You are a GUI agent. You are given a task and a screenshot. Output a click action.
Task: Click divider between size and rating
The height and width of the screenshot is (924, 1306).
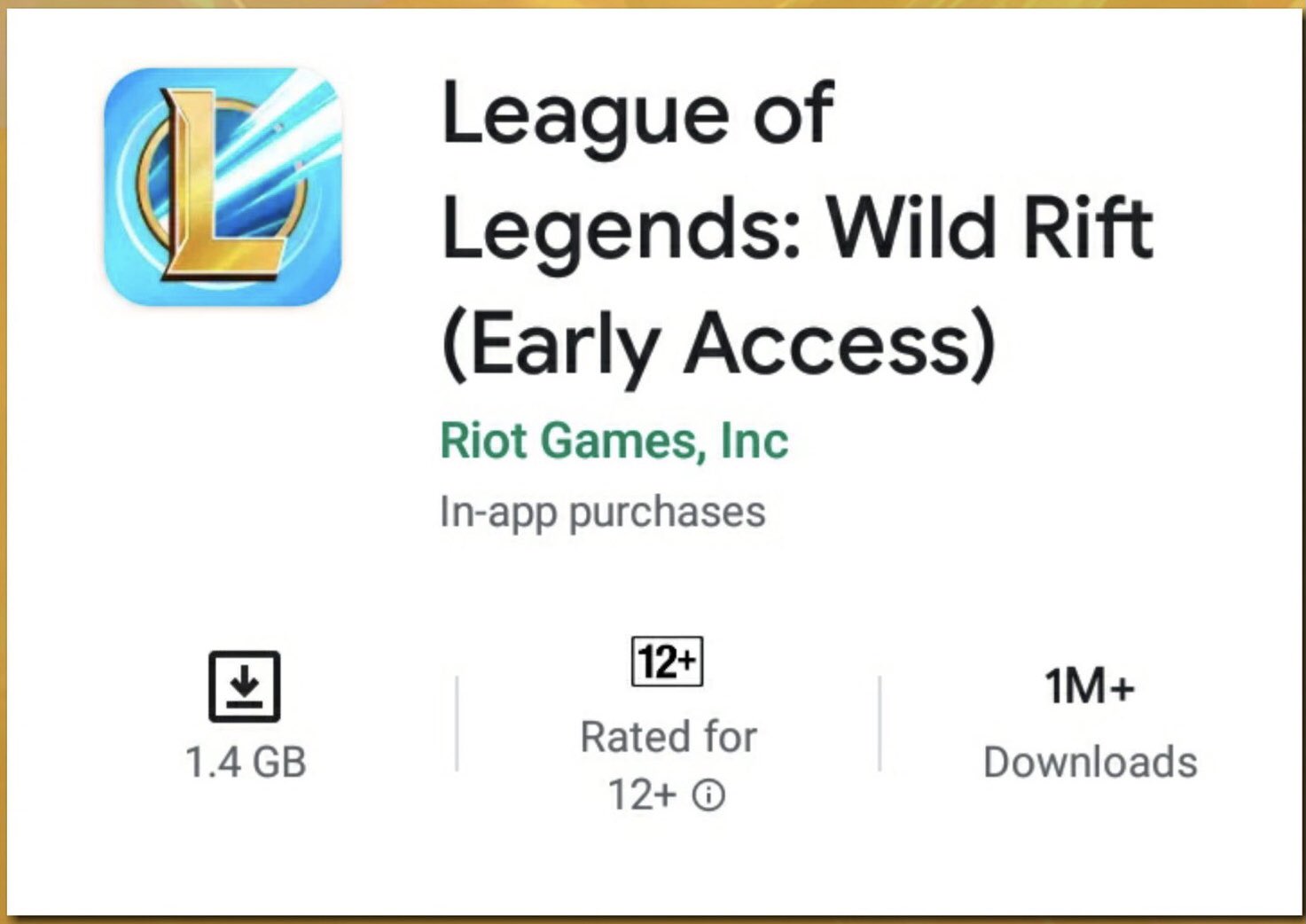(x=457, y=724)
